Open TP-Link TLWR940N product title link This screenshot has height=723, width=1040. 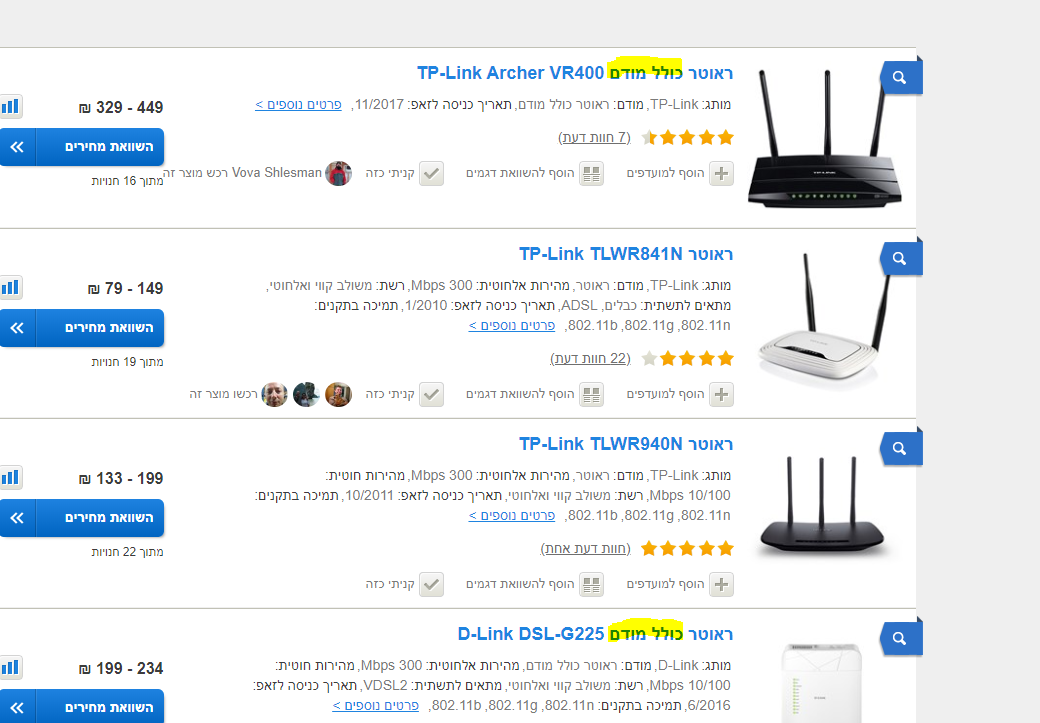(625, 444)
